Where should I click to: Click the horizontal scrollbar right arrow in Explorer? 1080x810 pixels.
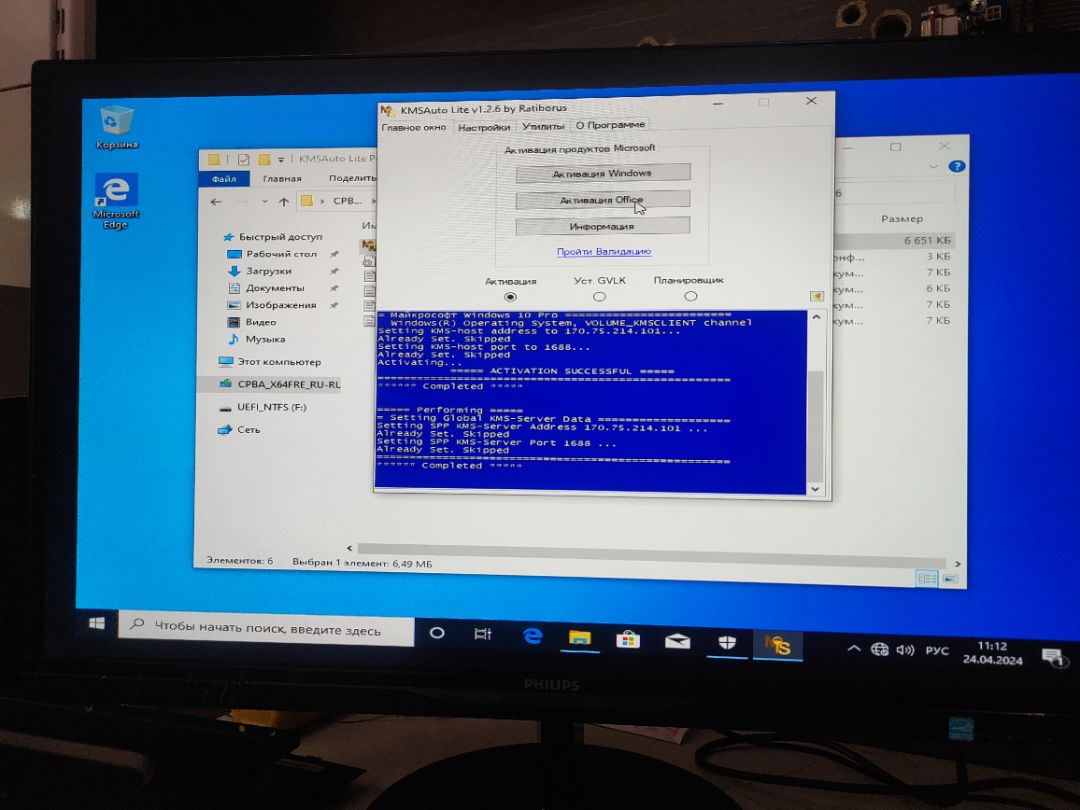(x=957, y=564)
